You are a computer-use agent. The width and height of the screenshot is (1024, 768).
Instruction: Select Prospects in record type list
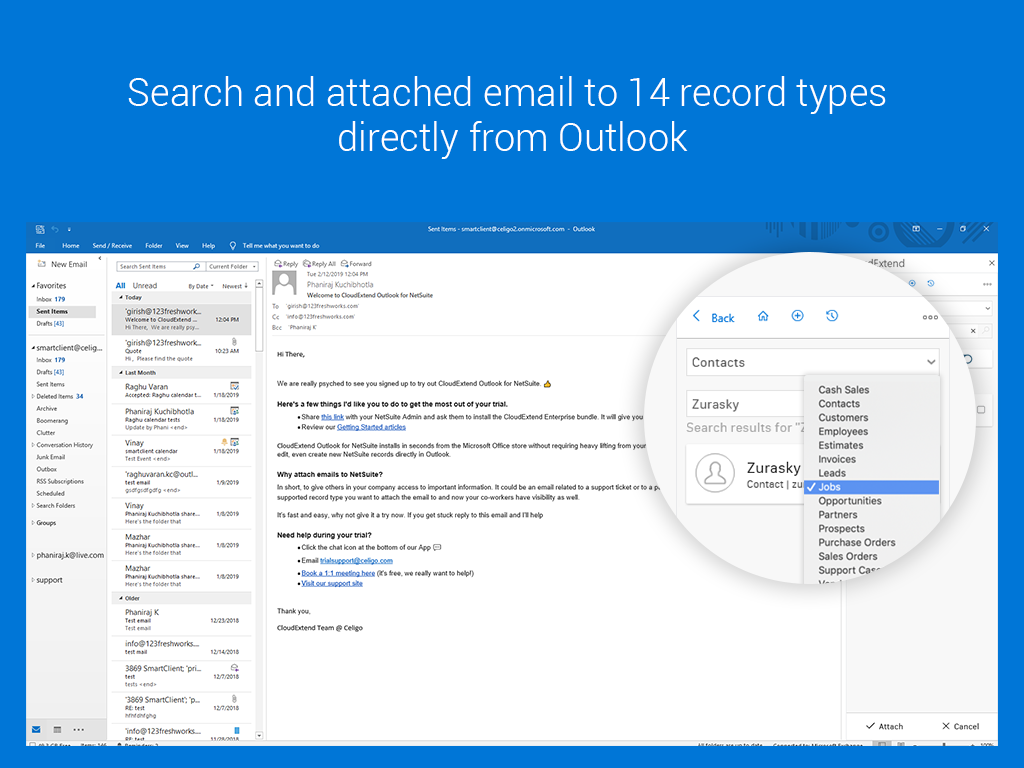click(841, 528)
